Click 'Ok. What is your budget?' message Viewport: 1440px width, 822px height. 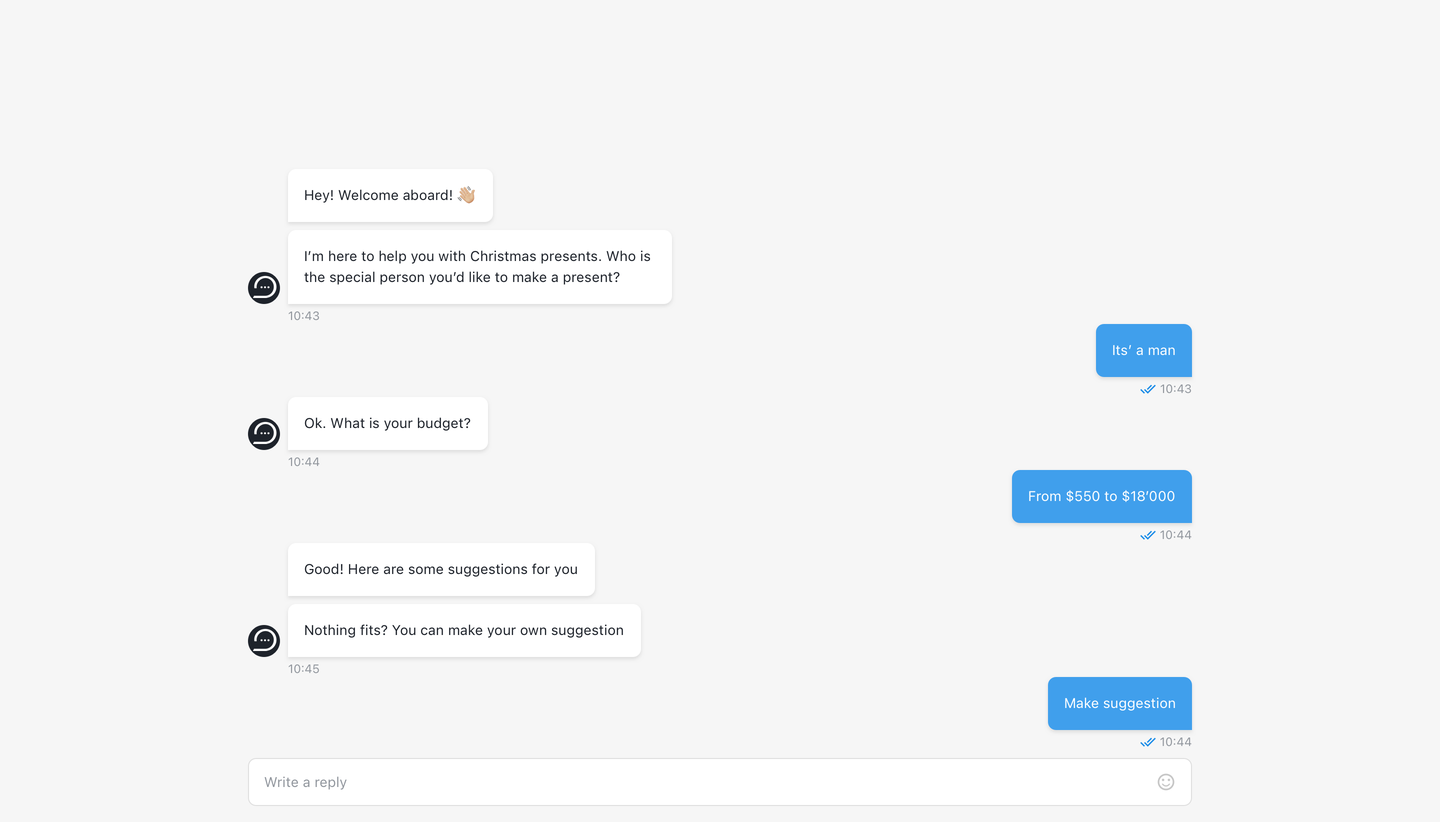388,423
